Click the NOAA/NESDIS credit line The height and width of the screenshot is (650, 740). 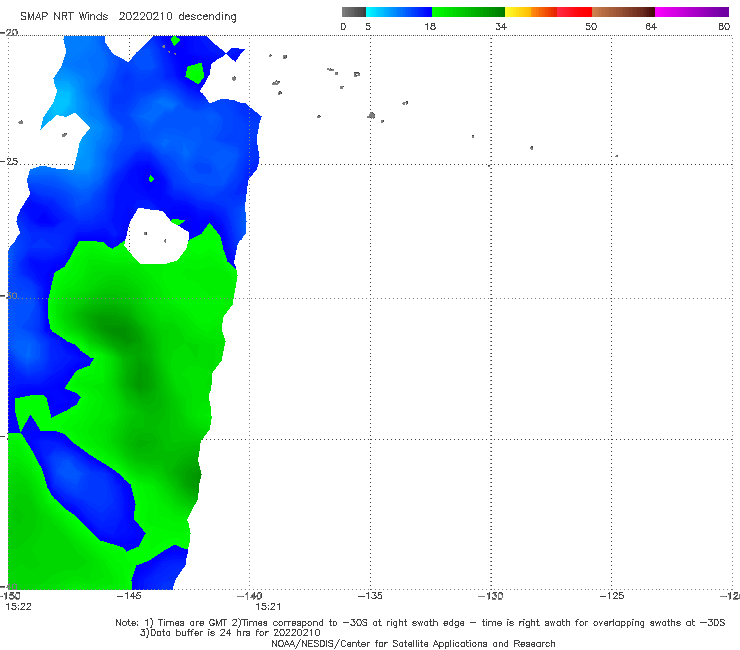coord(413,644)
